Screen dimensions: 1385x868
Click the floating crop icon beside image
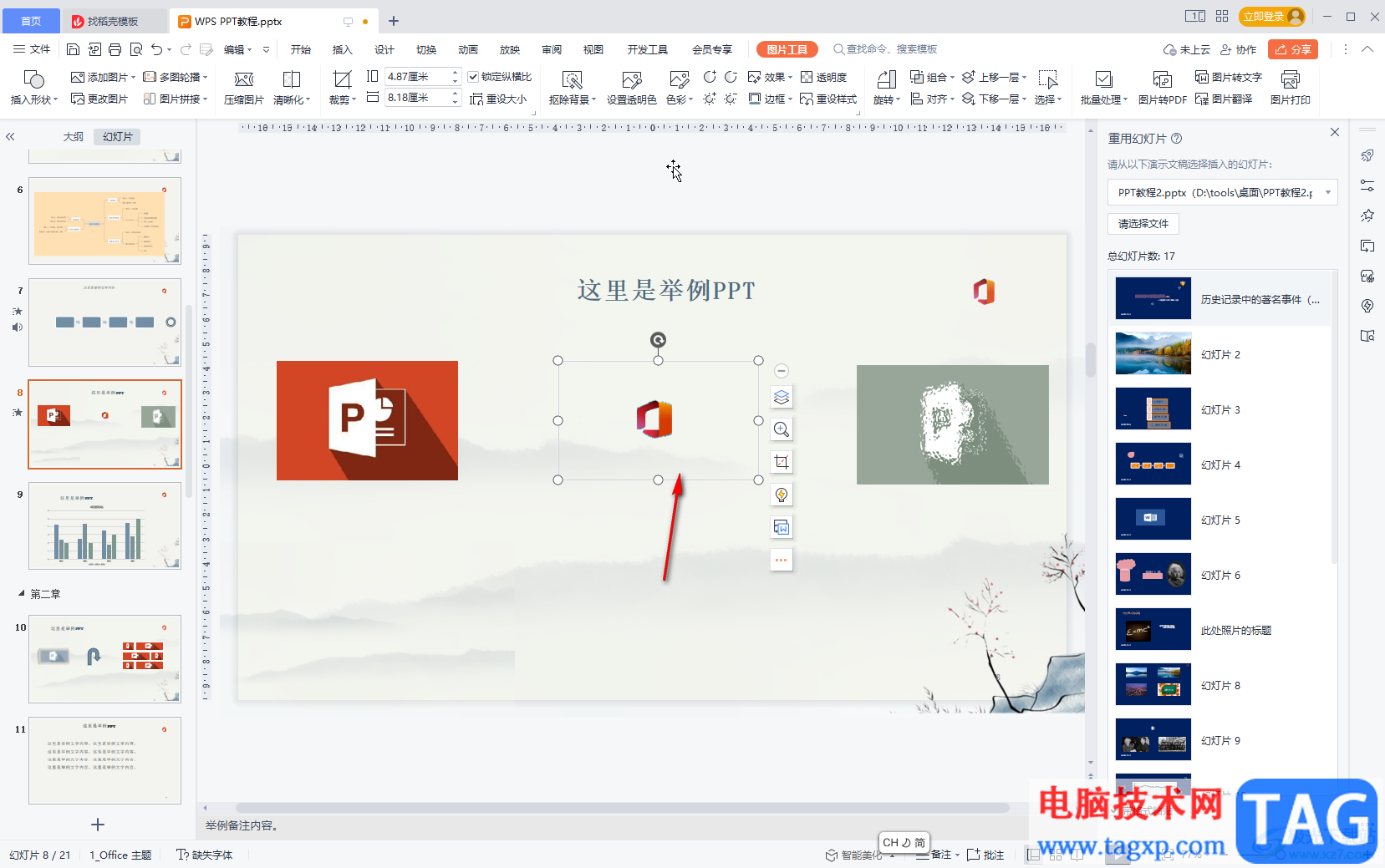point(782,462)
